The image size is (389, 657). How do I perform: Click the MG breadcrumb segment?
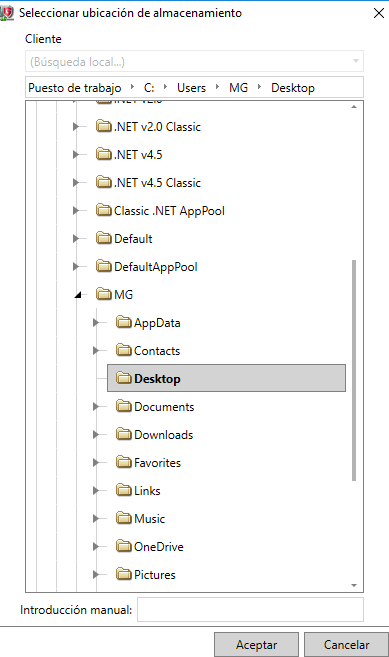pyautogui.click(x=238, y=88)
